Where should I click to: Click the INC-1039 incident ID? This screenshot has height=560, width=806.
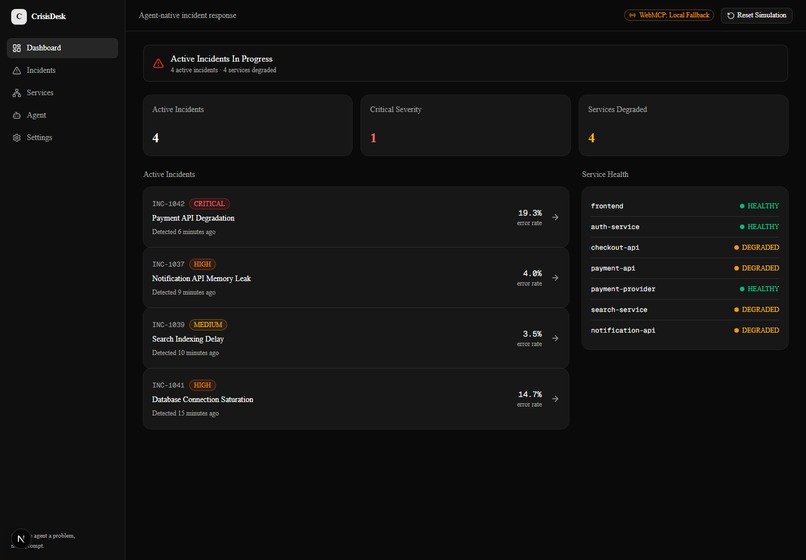(x=168, y=324)
